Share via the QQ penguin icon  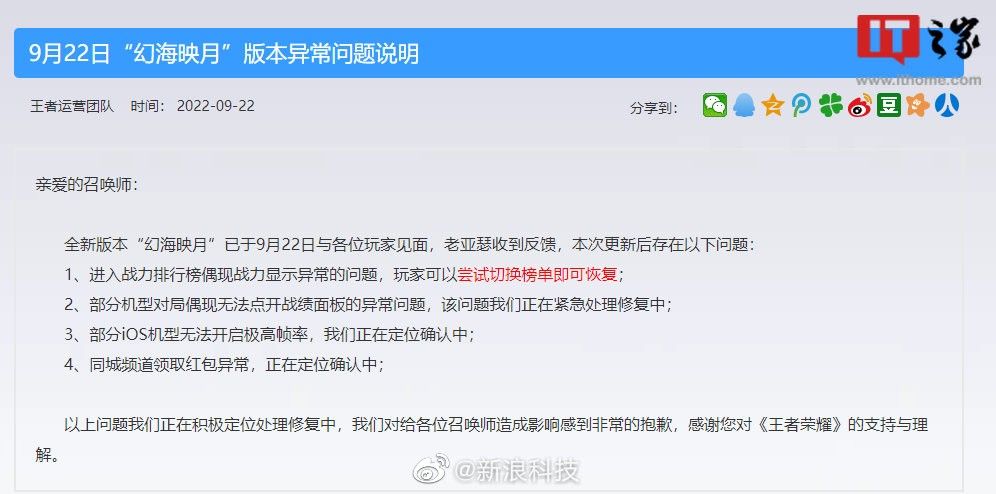click(743, 105)
